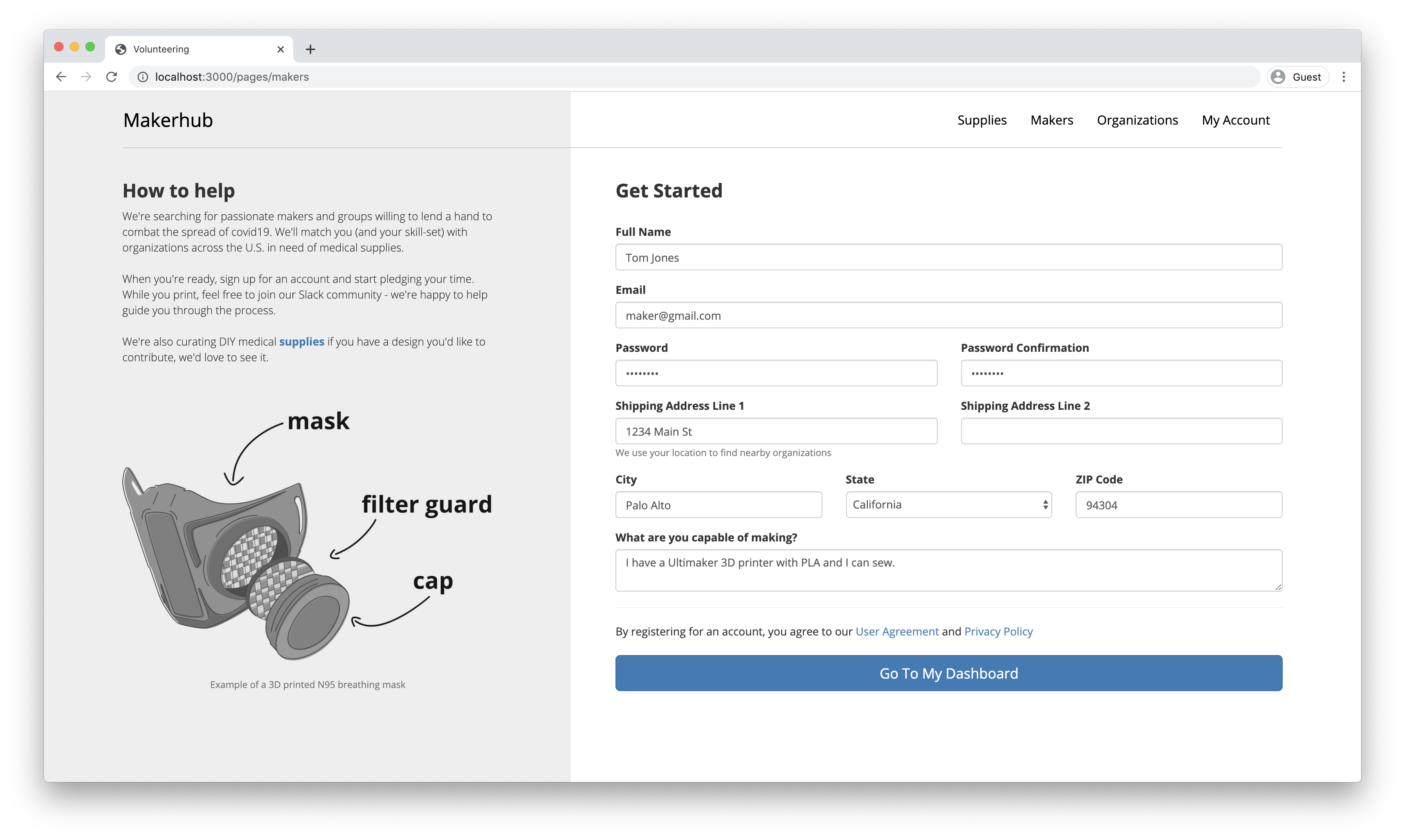Open the State dropdown showing California

click(x=948, y=504)
